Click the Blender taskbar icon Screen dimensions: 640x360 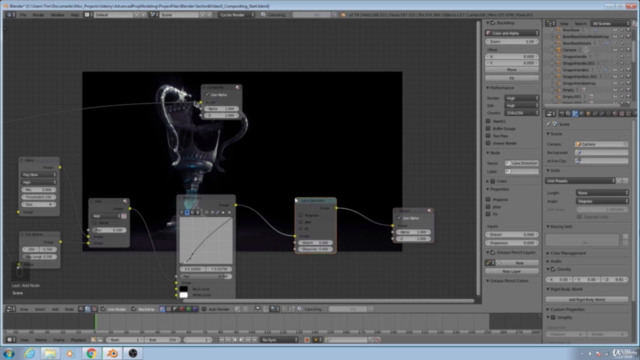pyautogui.click(x=112, y=353)
